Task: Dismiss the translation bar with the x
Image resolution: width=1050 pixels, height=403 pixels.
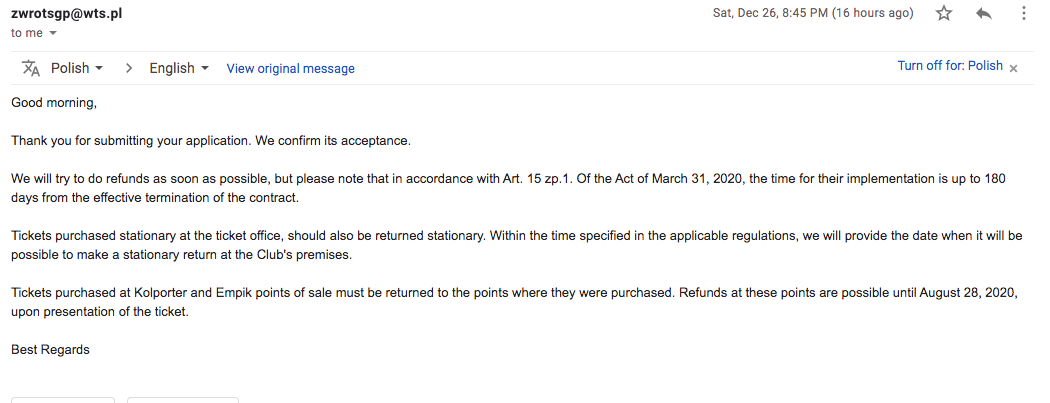Action: [1013, 68]
